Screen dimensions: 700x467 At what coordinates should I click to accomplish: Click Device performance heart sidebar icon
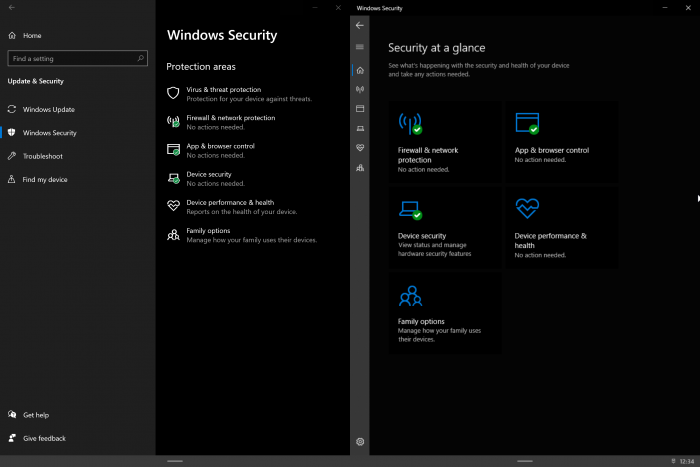(x=360, y=147)
